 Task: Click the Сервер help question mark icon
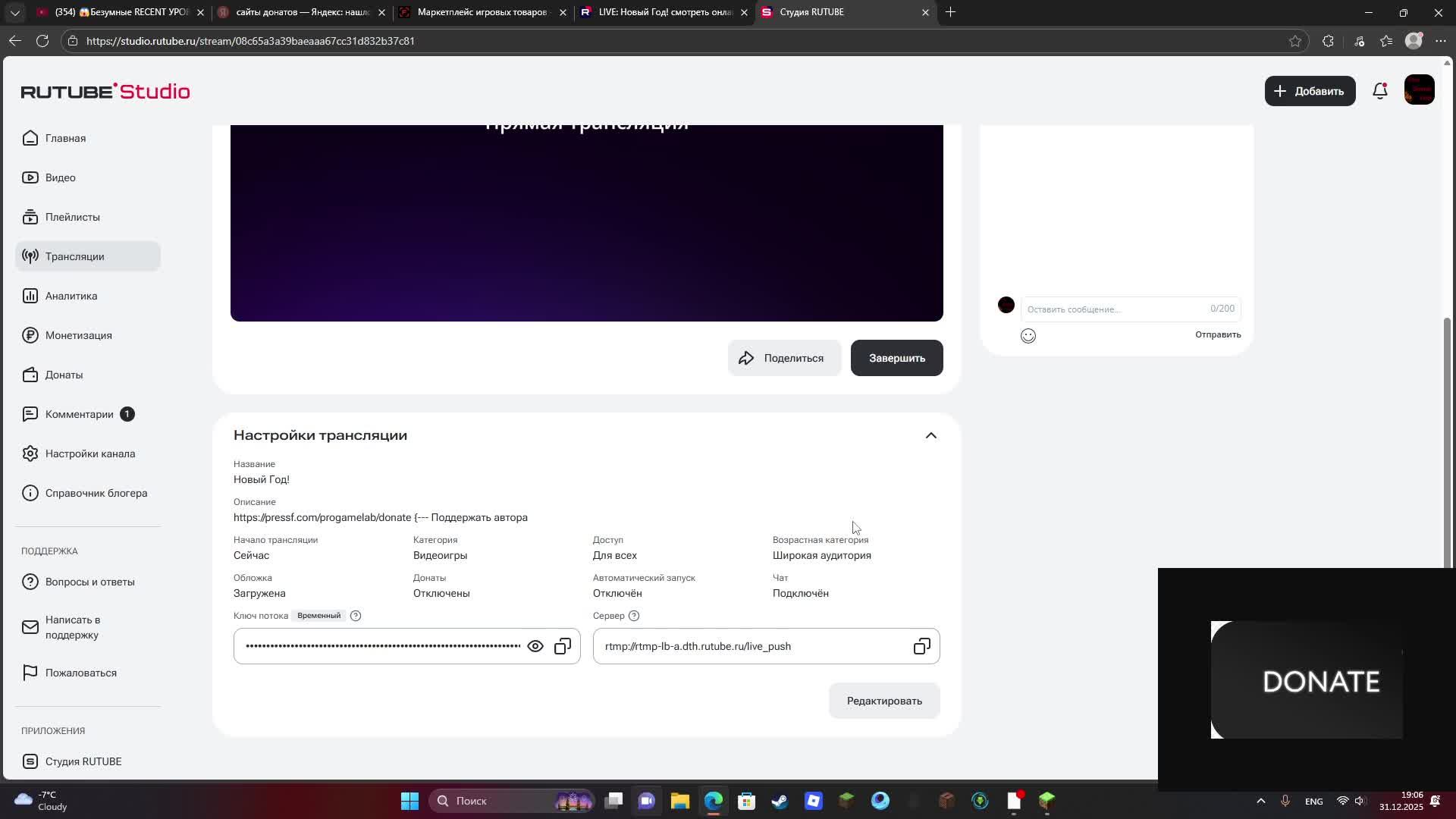coord(634,616)
